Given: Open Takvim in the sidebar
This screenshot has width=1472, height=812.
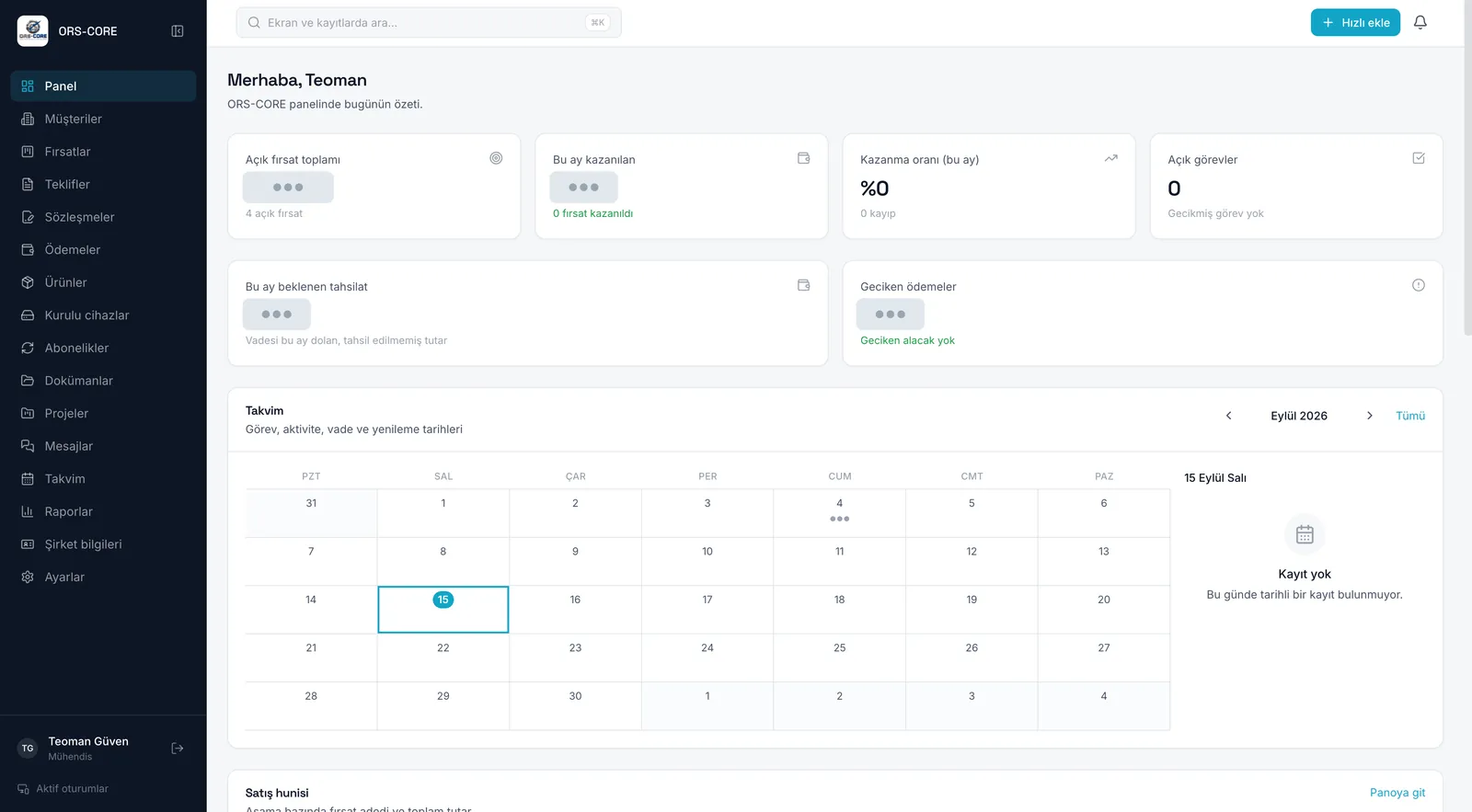Looking at the screenshot, I should pos(103,479).
